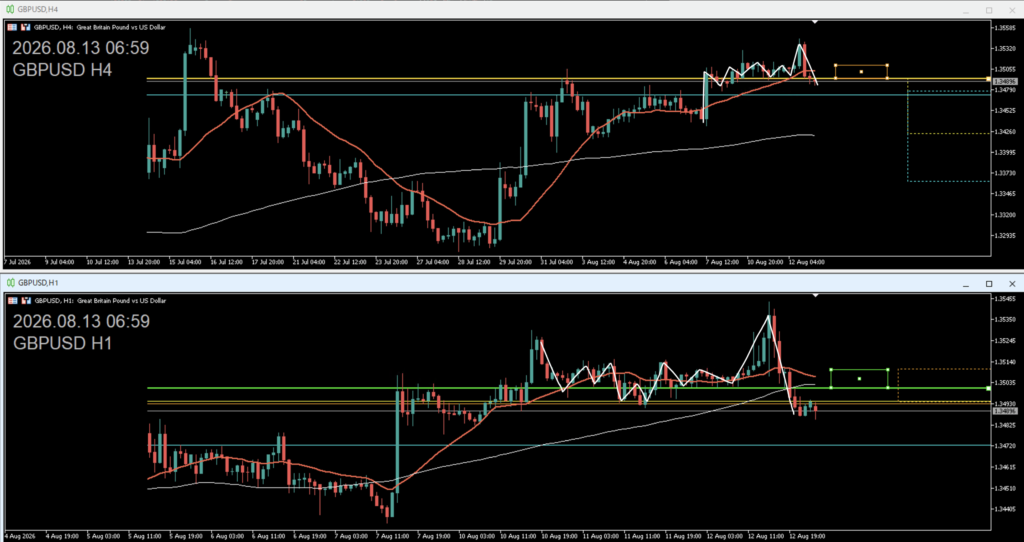Select bottom-left handle of green rectangle in H1
Viewport: 1024px width, 542px height.
click(831, 388)
